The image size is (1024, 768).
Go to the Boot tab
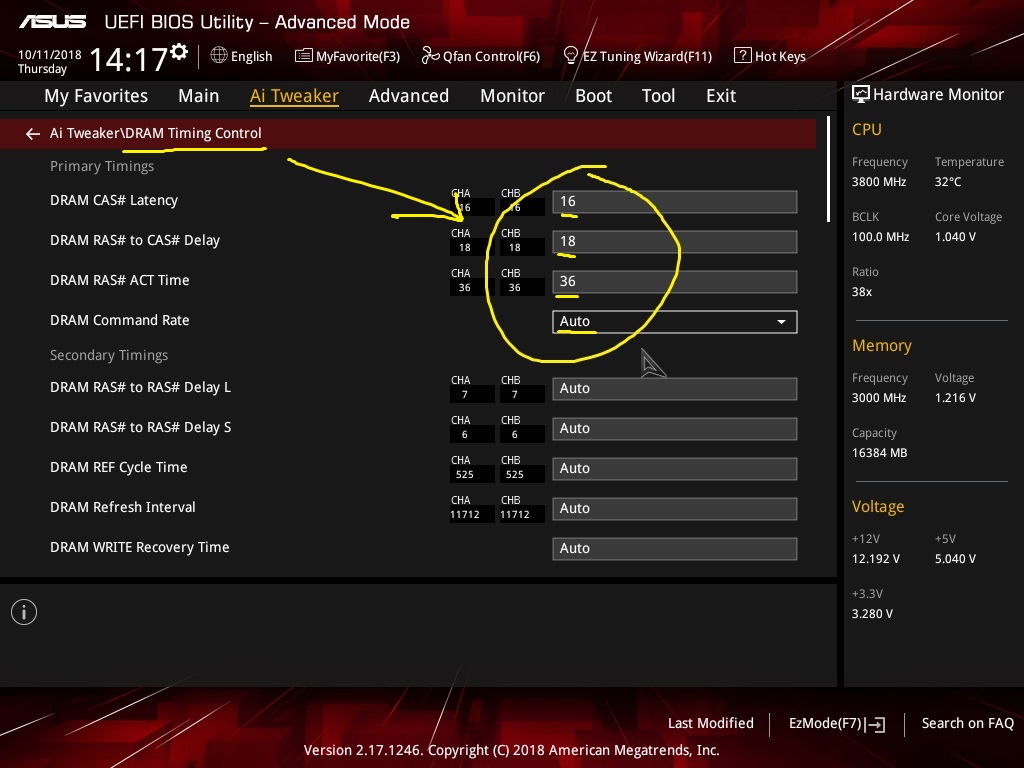(x=593, y=96)
